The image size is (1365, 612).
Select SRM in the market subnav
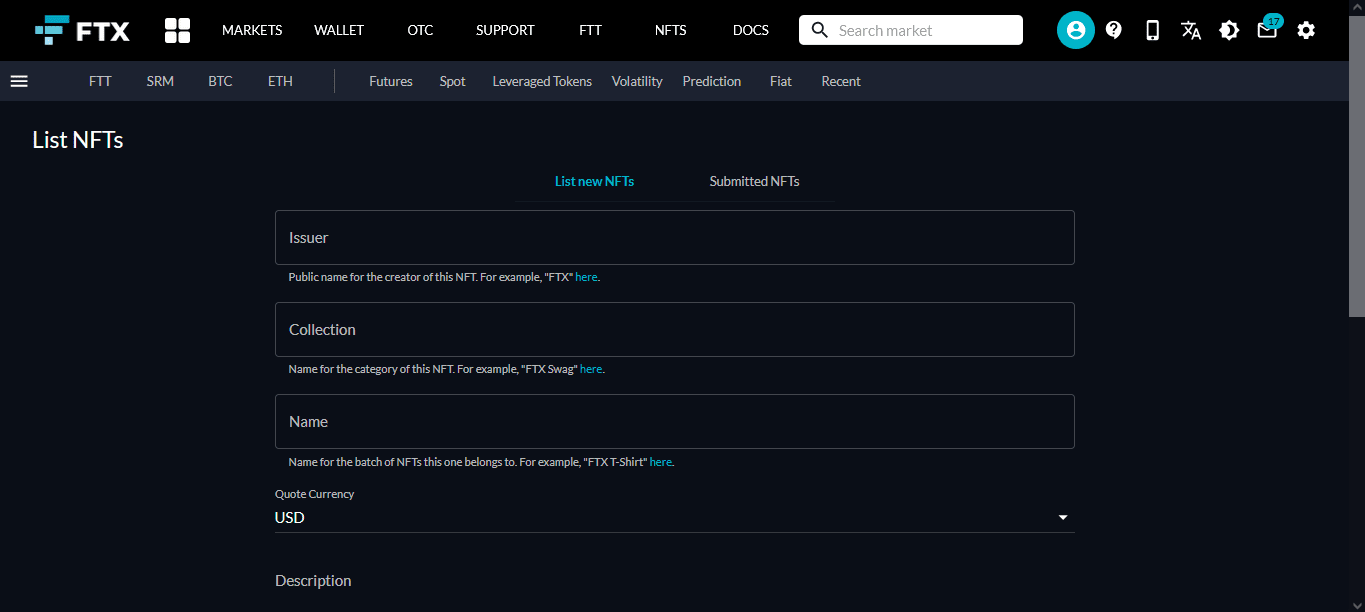click(160, 81)
